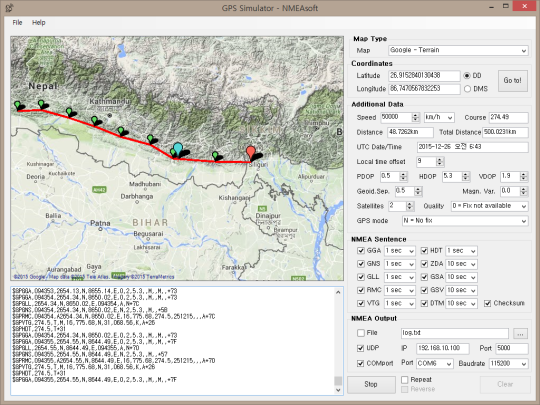Click the UTC Date/Time field
This screenshot has width=540, height=405.
pos(472,147)
